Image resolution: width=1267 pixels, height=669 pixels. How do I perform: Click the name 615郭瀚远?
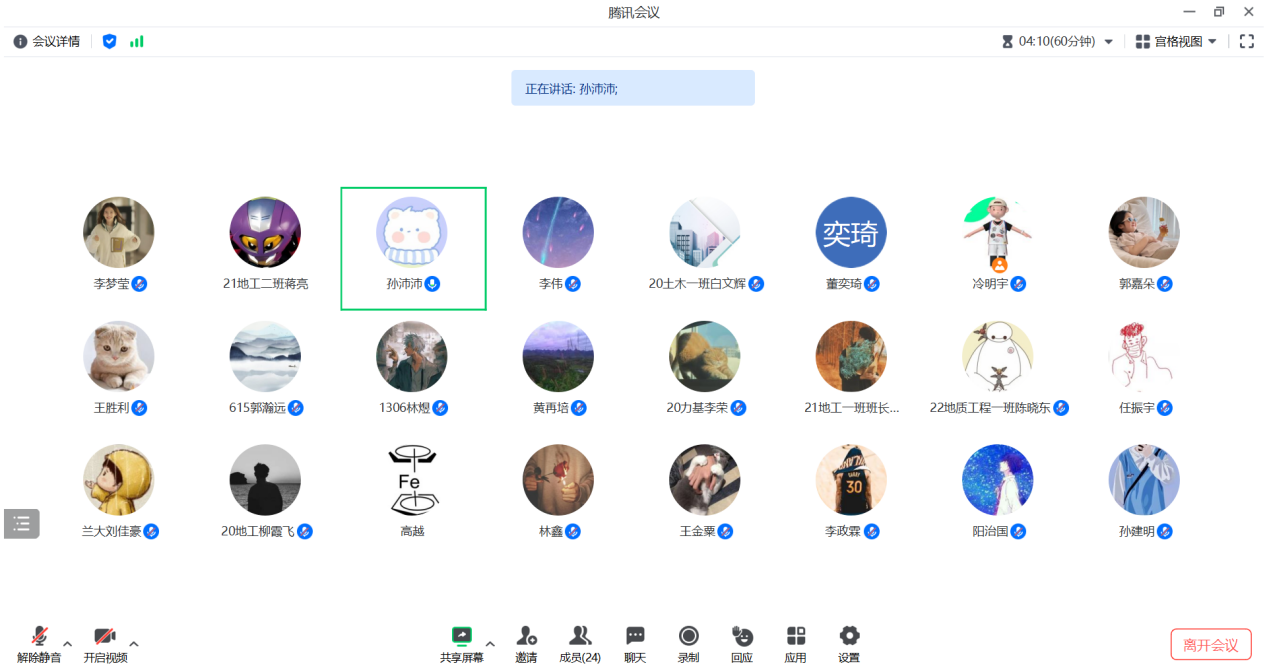(257, 408)
